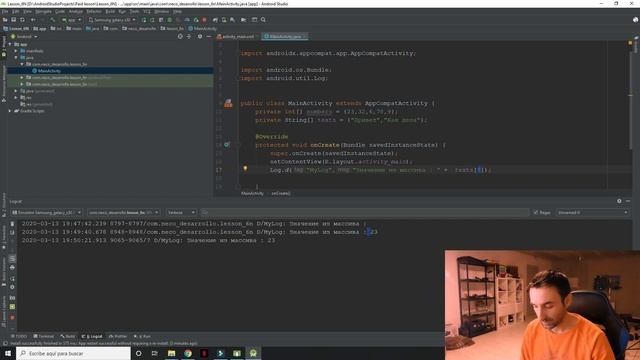Click in the Logcat search input field
Image resolution: width=640 pixels, height=360 pixels.
pos(364,212)
